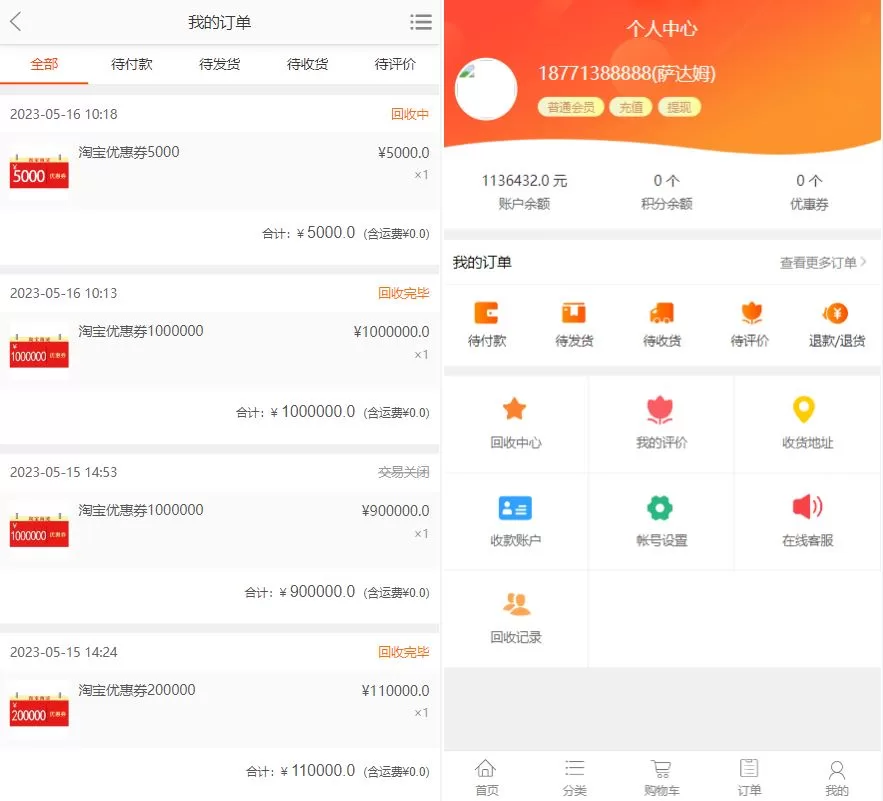Open the 200000 coupon thumbnail

(x=39, y=709)
